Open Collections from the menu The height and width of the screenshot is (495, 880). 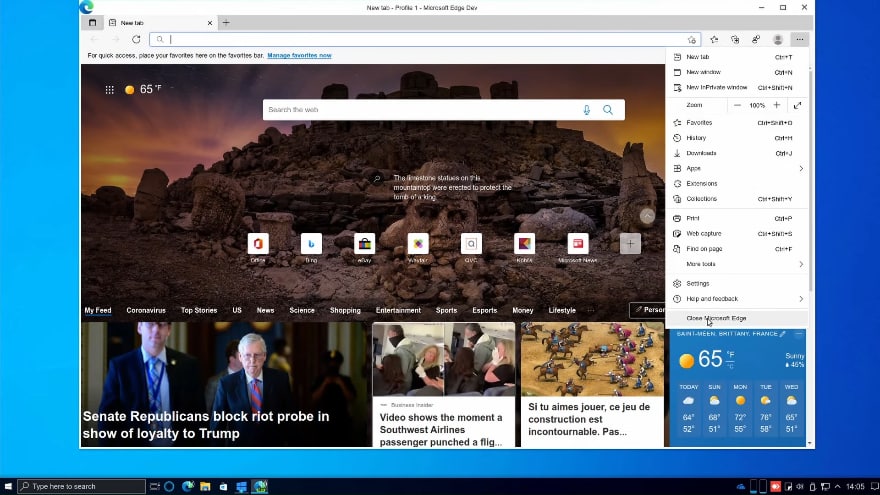[736, 199]
